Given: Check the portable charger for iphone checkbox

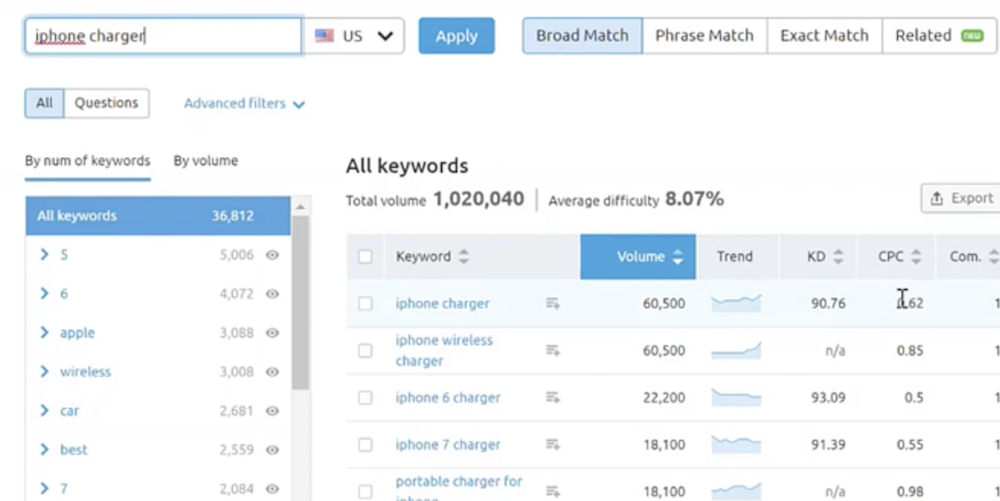Looking at the screenshot, I should (x=365, y=491).
